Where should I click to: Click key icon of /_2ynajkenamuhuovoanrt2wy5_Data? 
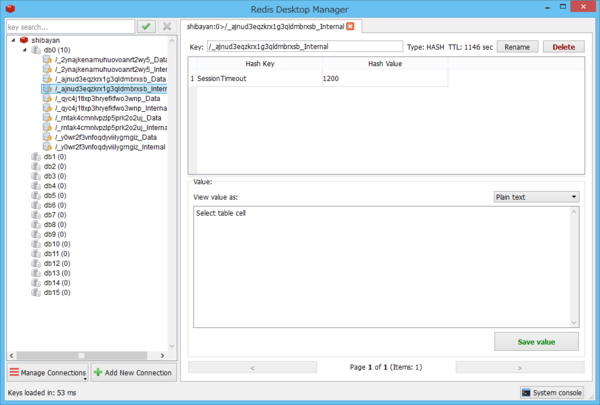pos(47,59)
